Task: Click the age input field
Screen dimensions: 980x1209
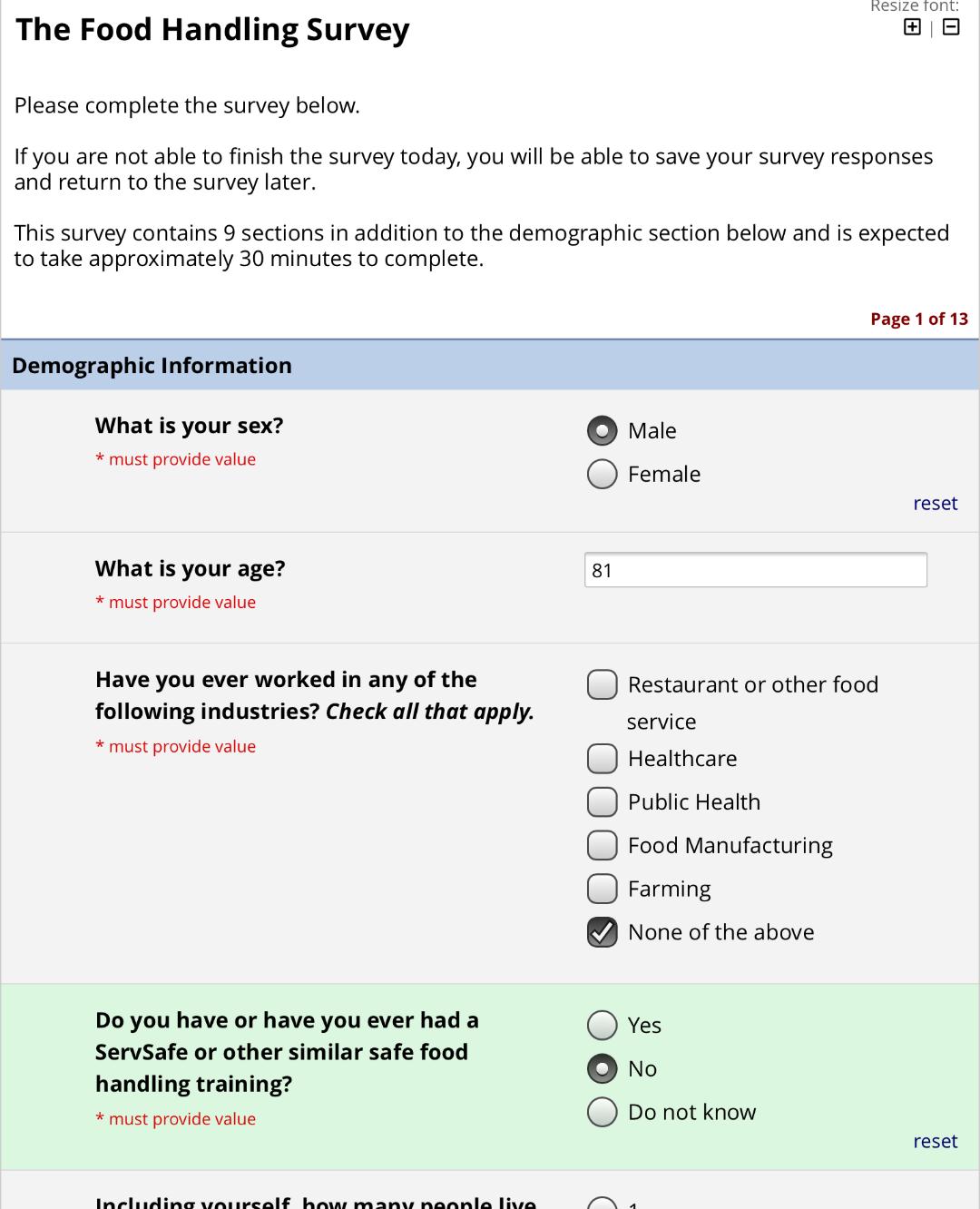Action: tap(755, 570)
